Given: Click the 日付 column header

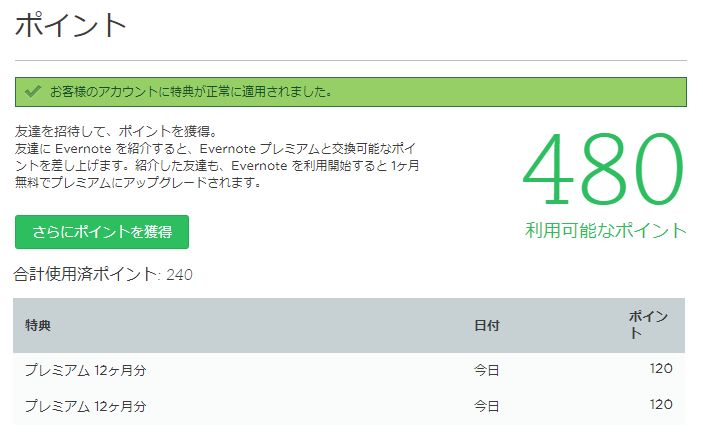Looking at the screenshot, I should [x=486, y=325].
